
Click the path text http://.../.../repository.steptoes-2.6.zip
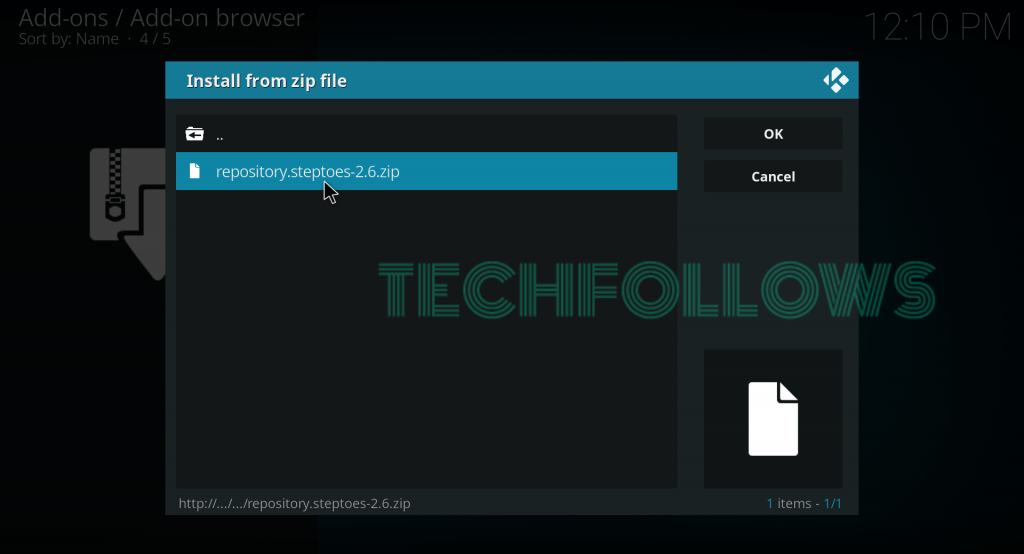[295, 503]
